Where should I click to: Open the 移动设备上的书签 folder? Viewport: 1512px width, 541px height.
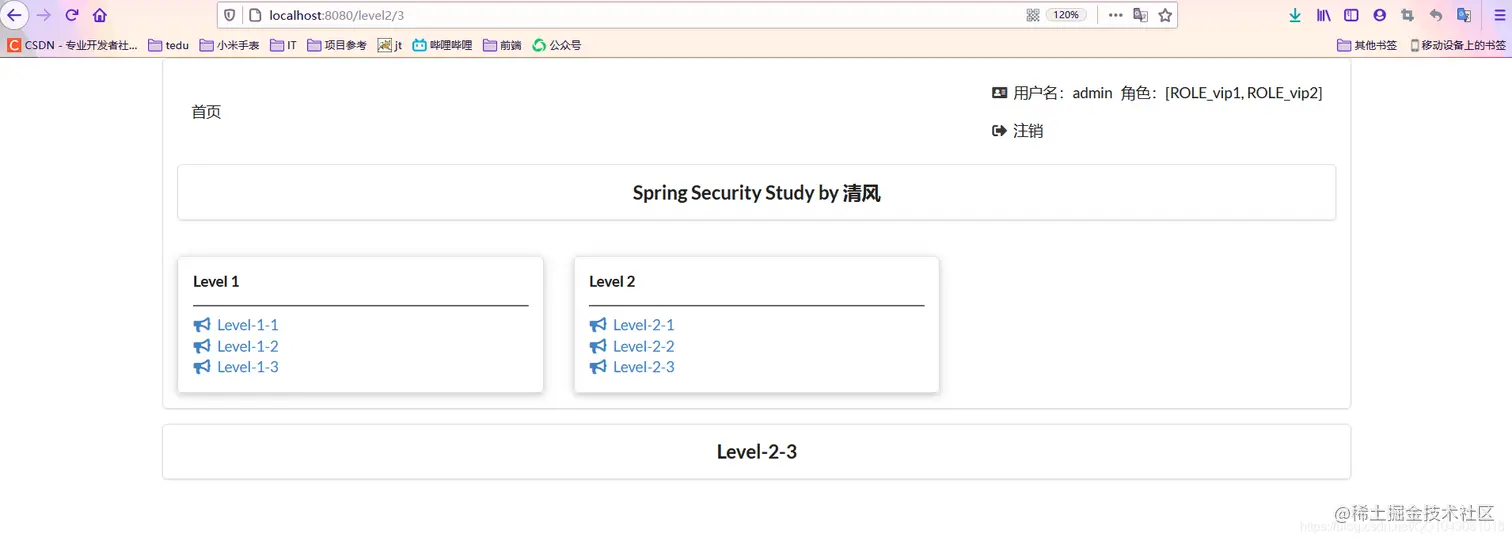[x=1458, y=45]
